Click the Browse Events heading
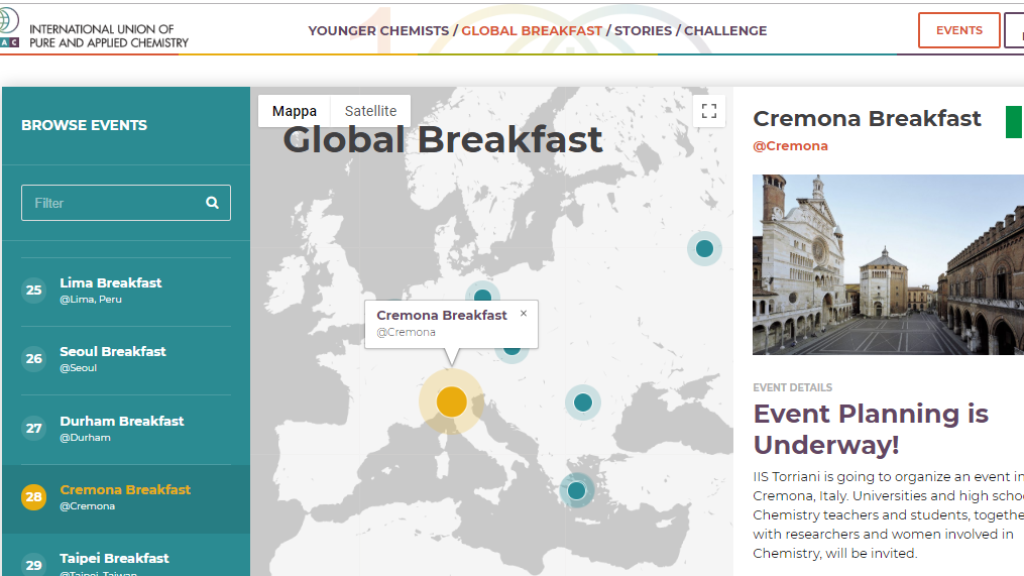 pyautogui.click(x=84, y=125)
